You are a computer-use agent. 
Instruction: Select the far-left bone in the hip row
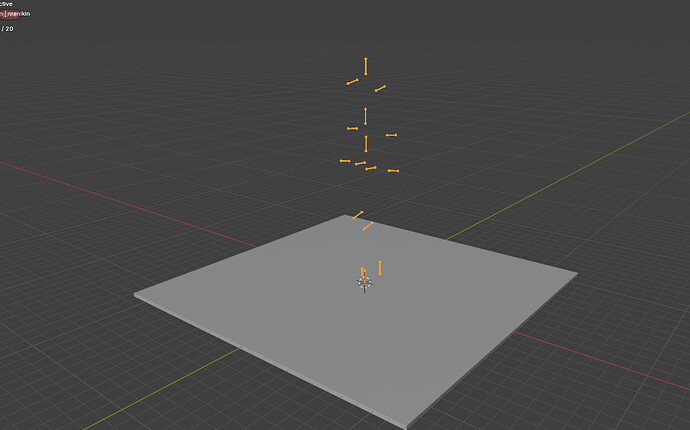click(x=345, y=160)
